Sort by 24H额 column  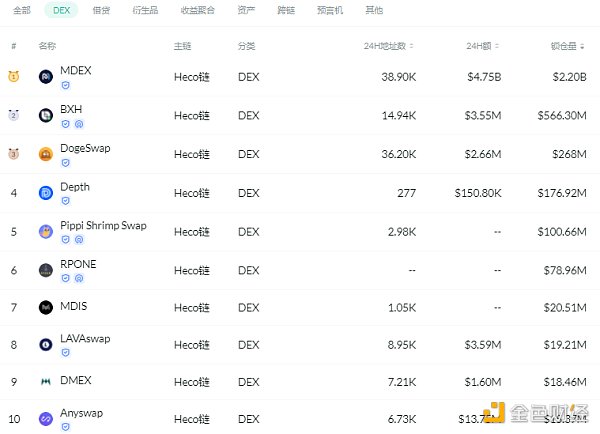point(482,46)
